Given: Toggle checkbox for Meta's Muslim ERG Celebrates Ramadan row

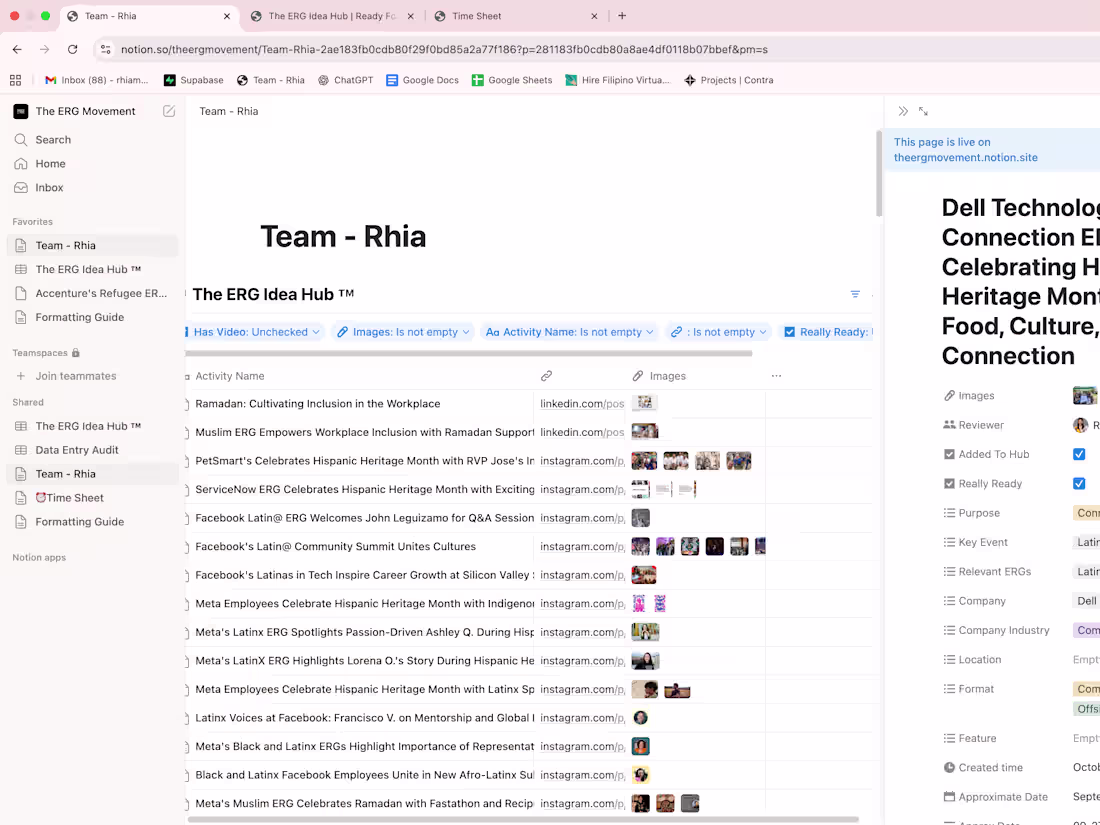Looking at the screenshot, I should (187, 804).
